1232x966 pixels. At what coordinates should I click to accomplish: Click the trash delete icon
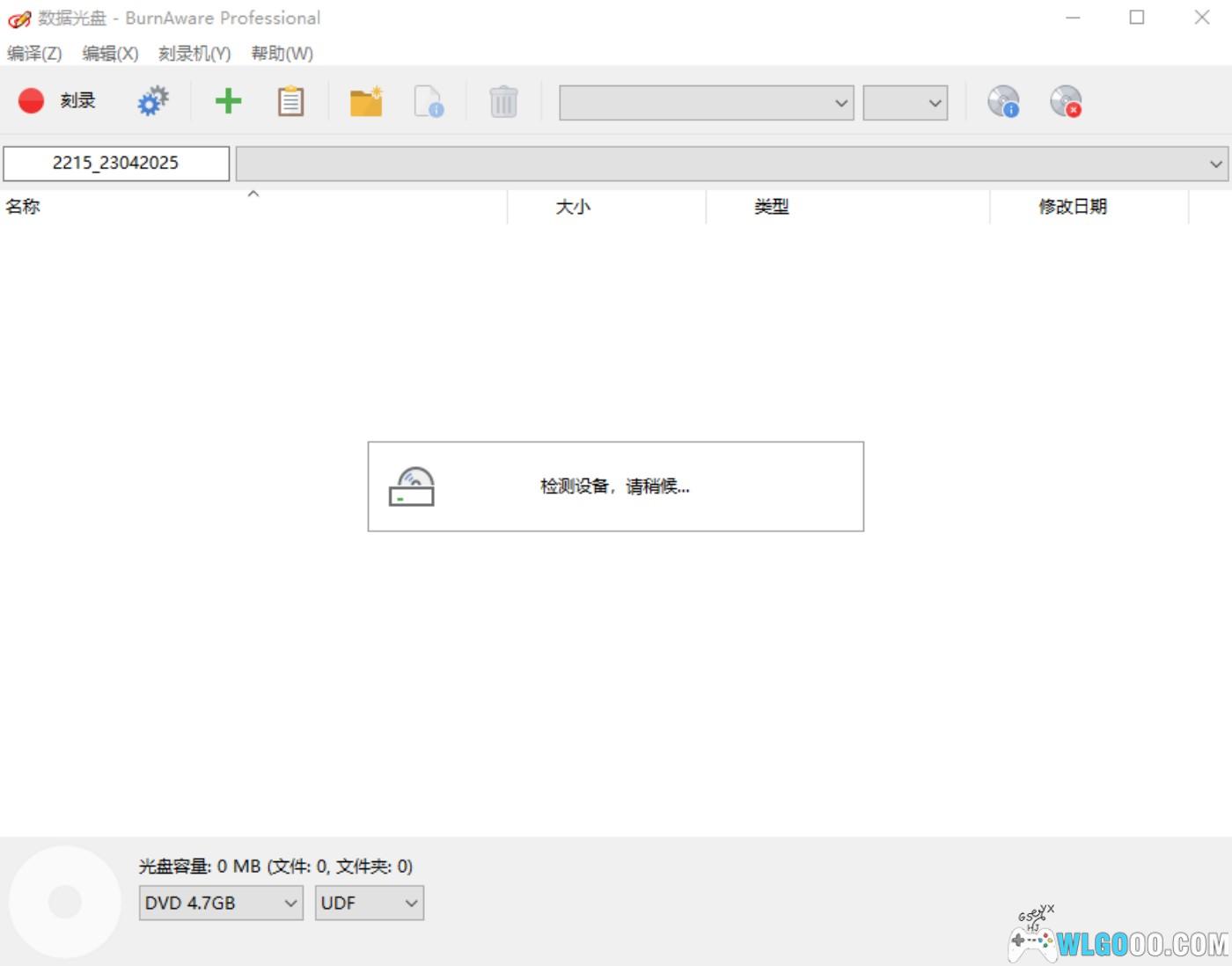pyautogui.click(x=503, y=102)
